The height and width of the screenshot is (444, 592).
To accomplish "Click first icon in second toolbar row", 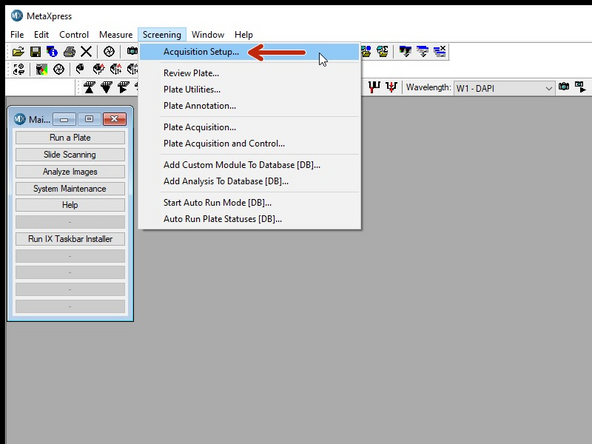I will pyautogui.click(x=18, y=69).
